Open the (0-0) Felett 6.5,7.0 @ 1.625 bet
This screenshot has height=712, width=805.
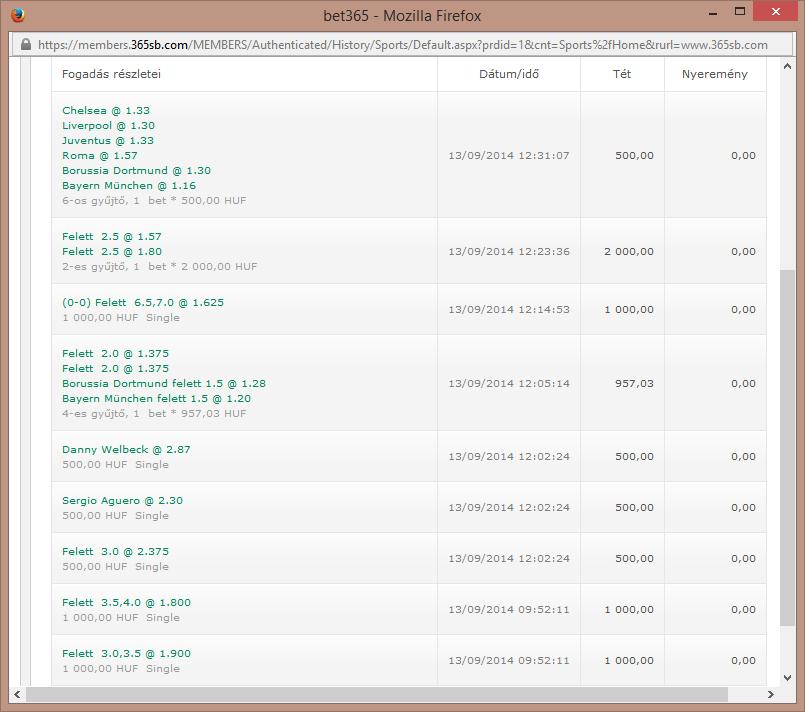[x=143, y=302]
